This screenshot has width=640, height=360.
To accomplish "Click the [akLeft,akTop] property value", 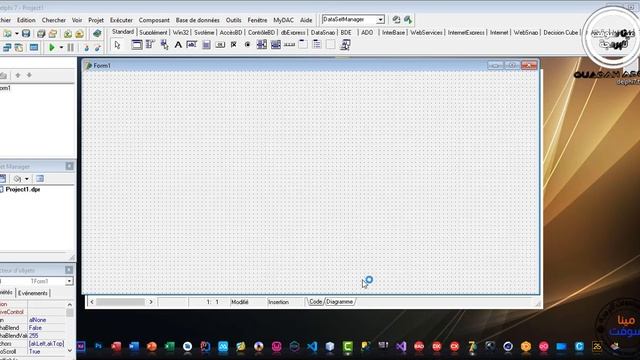I will 46,344.
